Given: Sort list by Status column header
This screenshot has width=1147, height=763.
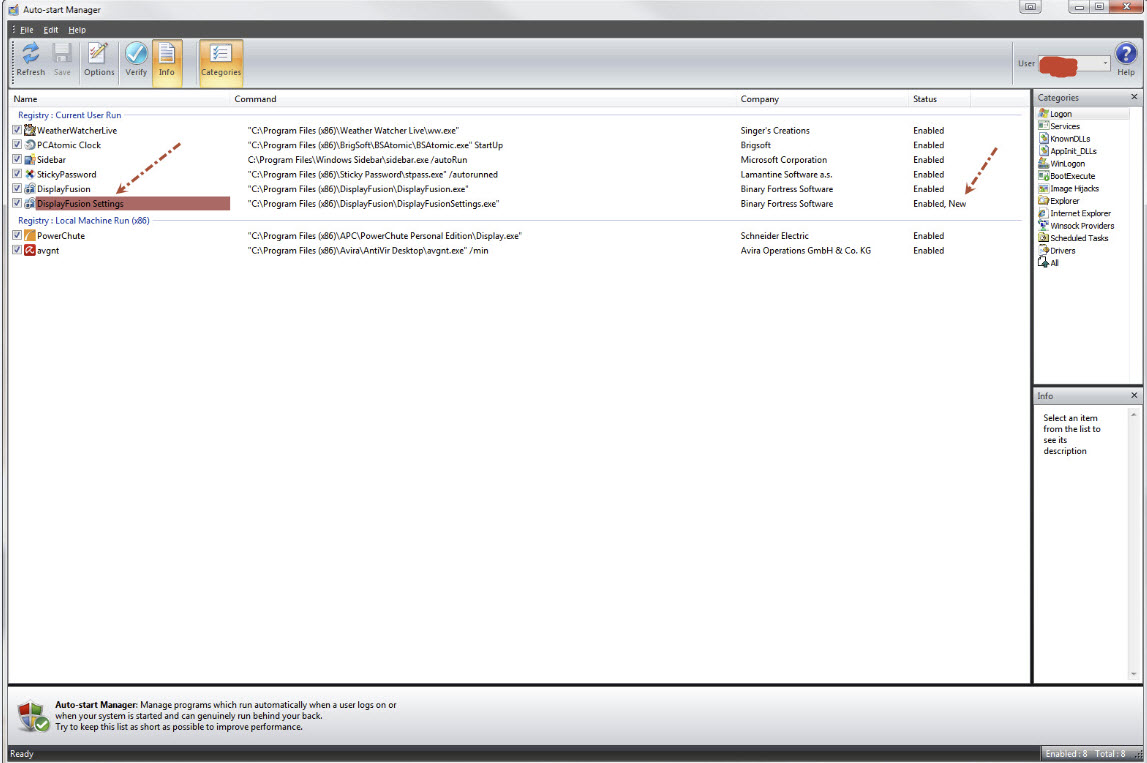Looking at the screenshot, I should [x=924, y=99].
